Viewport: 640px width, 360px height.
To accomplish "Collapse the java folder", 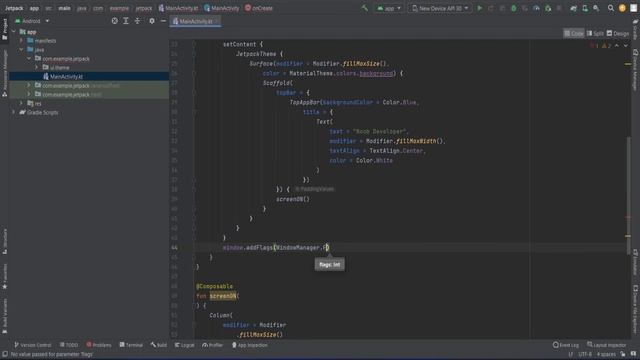I will click(22, 50).
